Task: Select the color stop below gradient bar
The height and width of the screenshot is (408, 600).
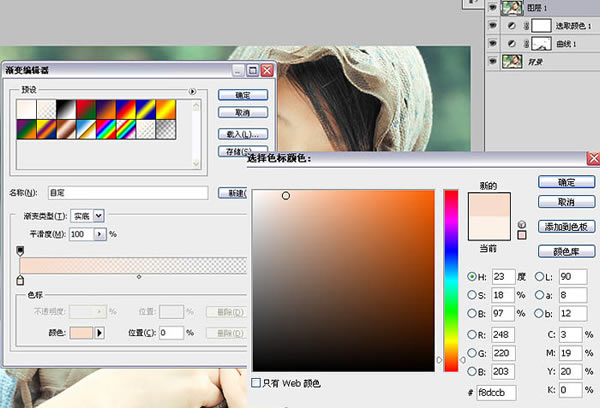Action: (20, 280)
